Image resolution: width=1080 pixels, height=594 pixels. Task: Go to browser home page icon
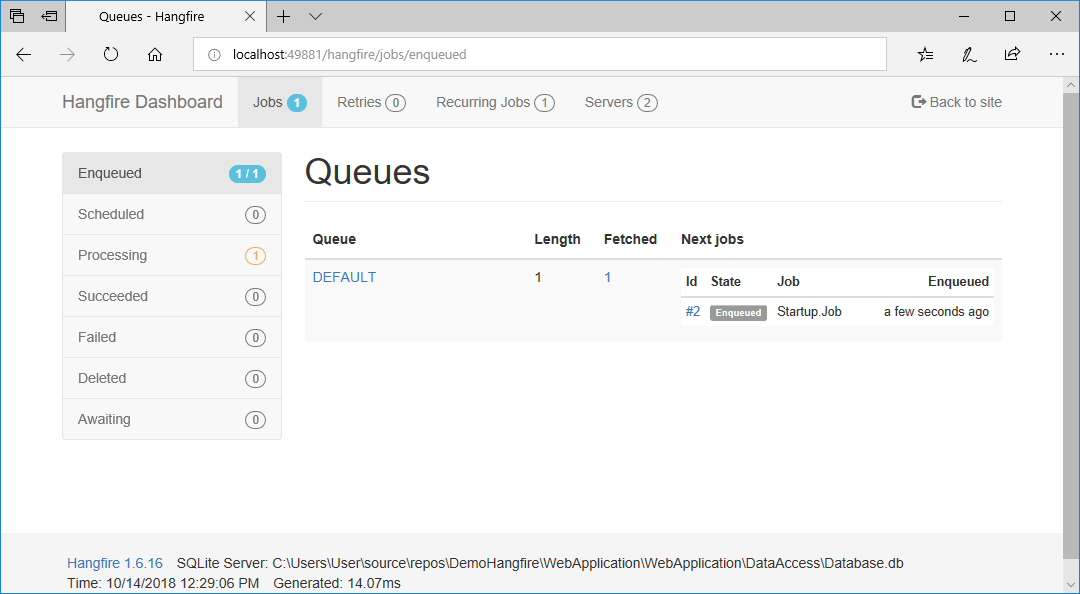[x=155, y=54]
